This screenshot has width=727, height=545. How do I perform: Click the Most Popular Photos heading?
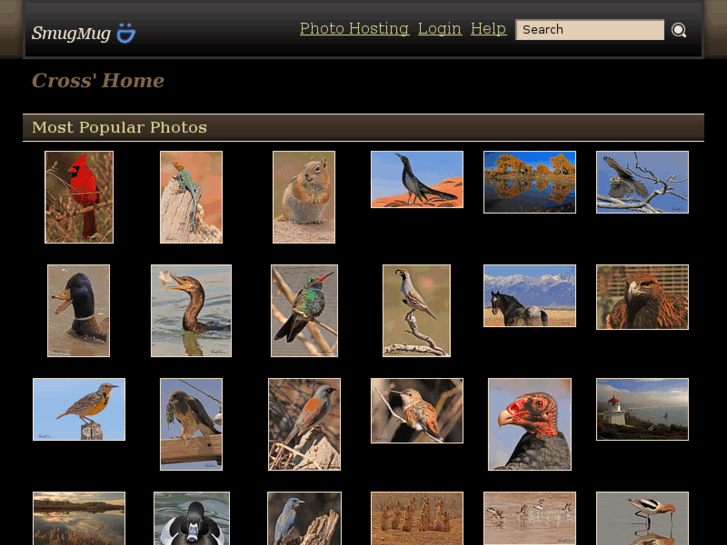[119, 128]
